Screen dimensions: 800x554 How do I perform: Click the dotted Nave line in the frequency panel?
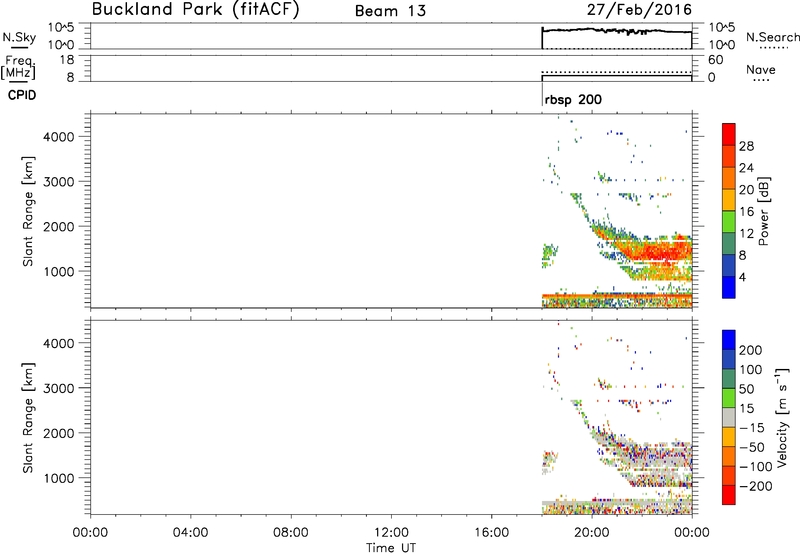pyautogui.click(x=616, y=72)
